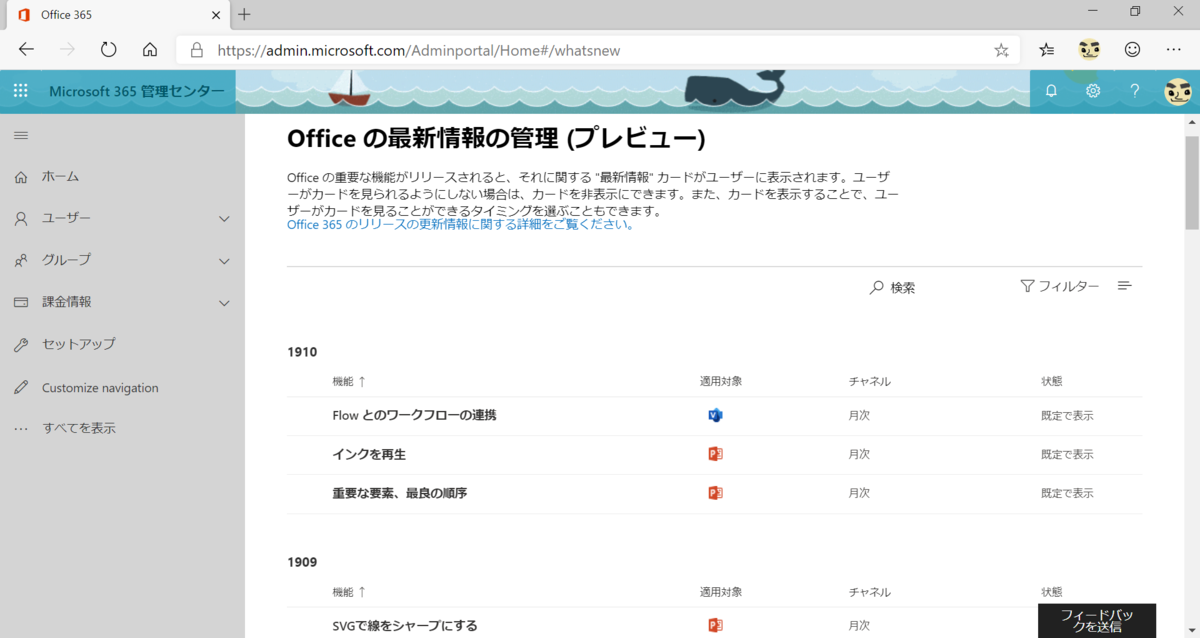Open Office 365 release details link
The image size is (1200, 638).
coord(460,225)
